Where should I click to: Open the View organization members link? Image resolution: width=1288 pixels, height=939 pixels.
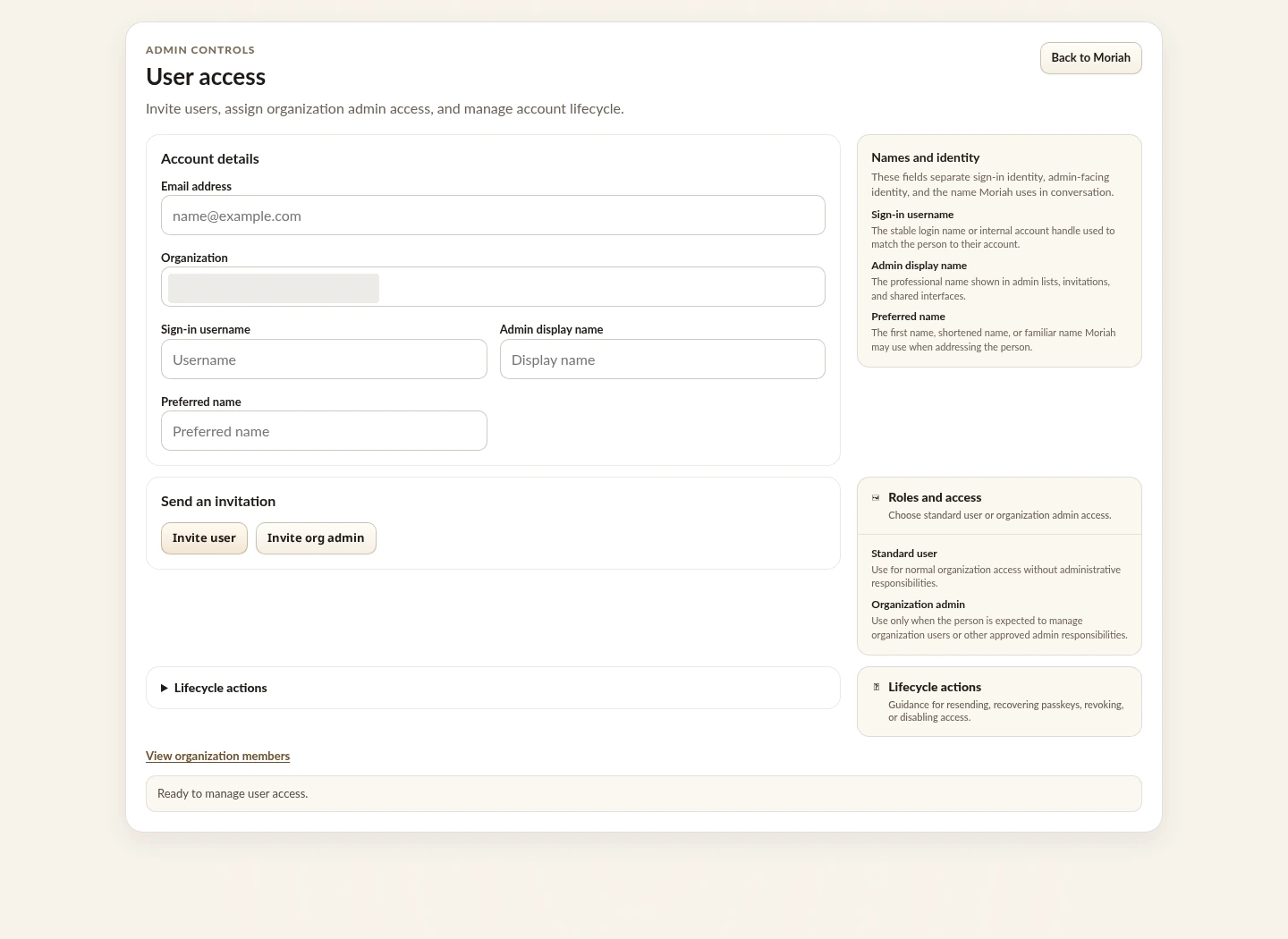pos(217,756)
